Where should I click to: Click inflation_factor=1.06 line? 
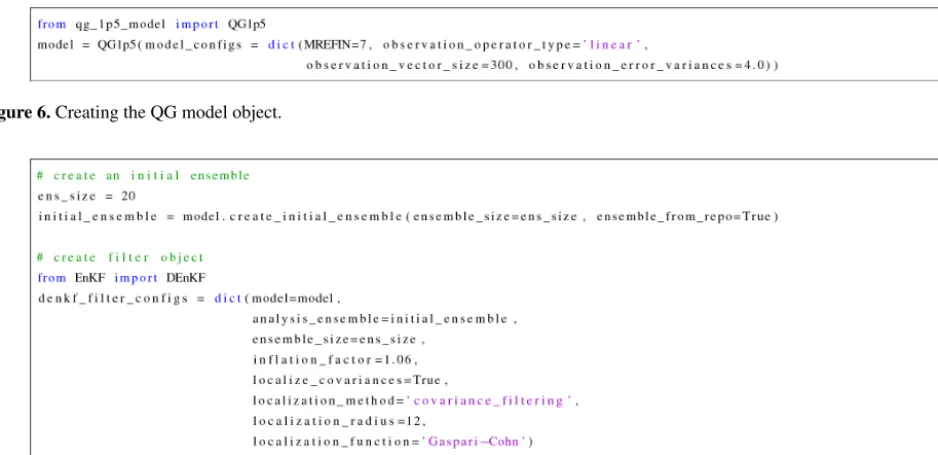pyautogui.click(x=334, y=360)
